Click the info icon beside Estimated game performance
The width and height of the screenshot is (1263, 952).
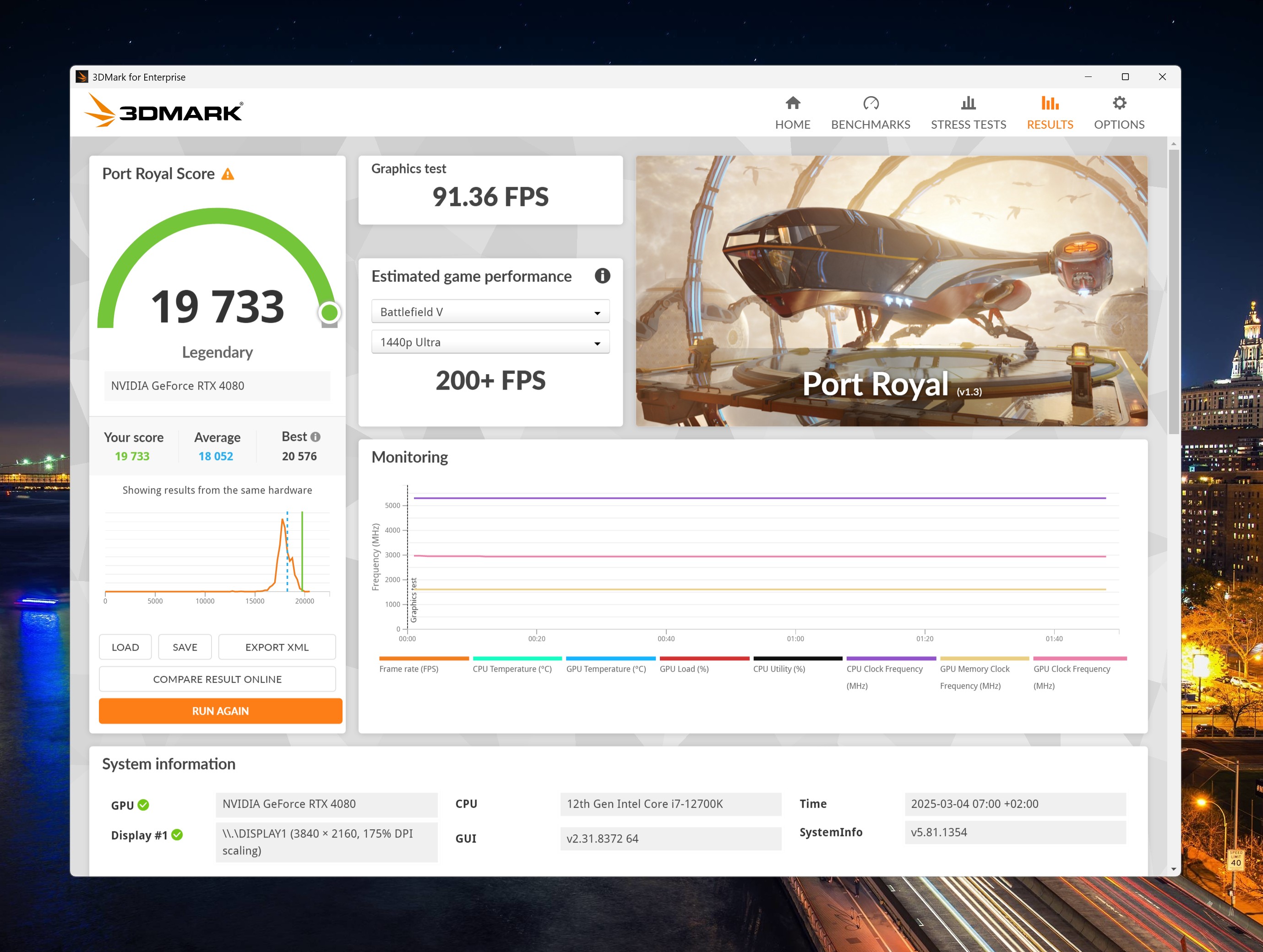(x=602, y=276)
